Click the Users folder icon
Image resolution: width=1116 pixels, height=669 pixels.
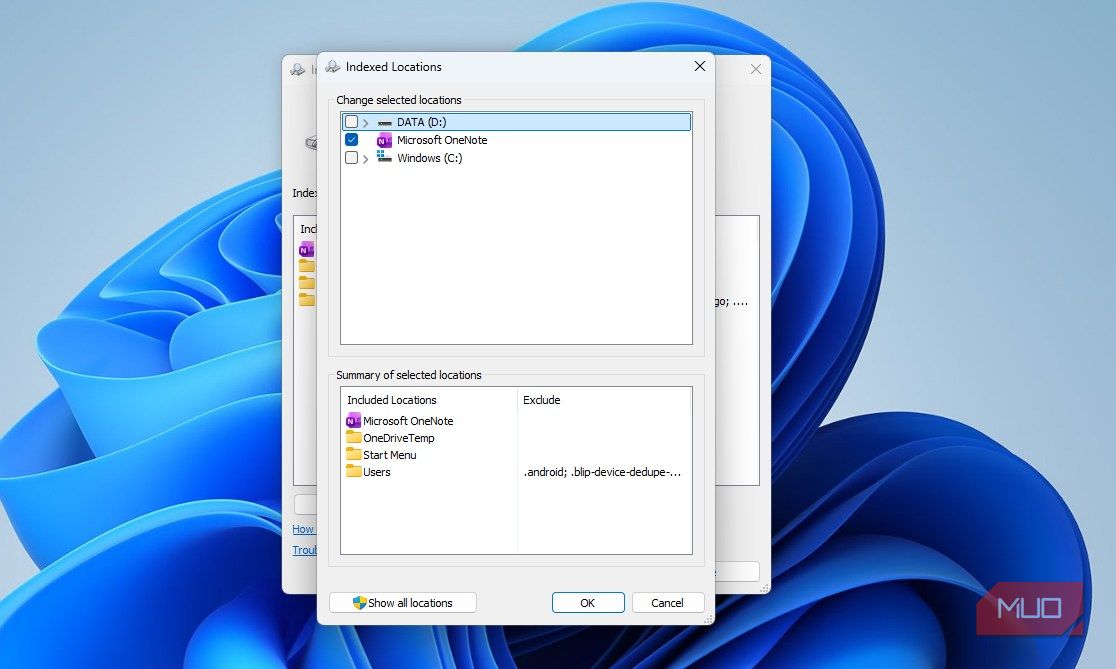(354, 471)
